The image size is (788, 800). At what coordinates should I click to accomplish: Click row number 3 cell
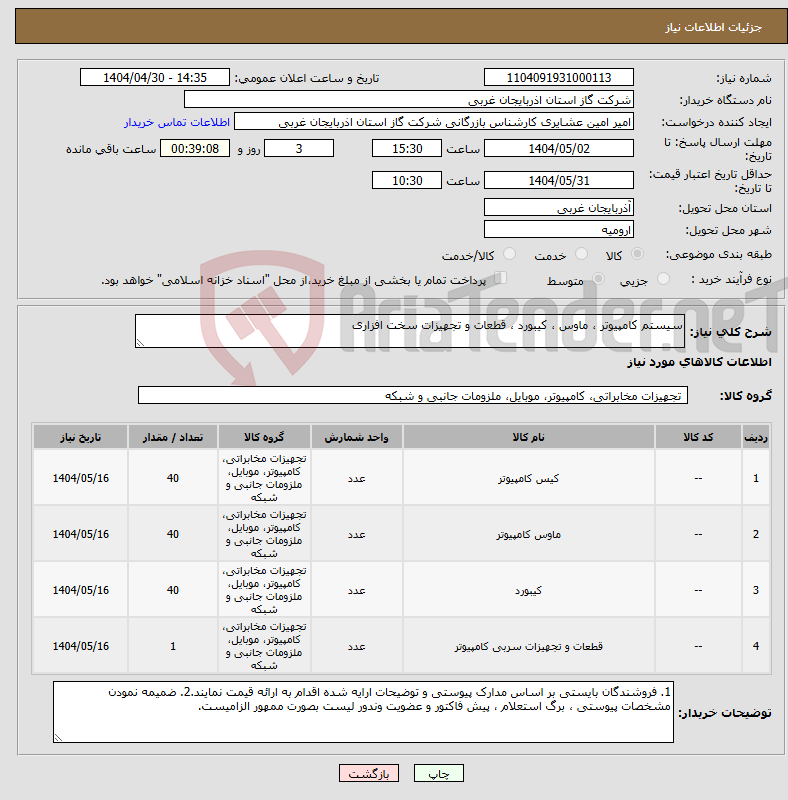755,590
